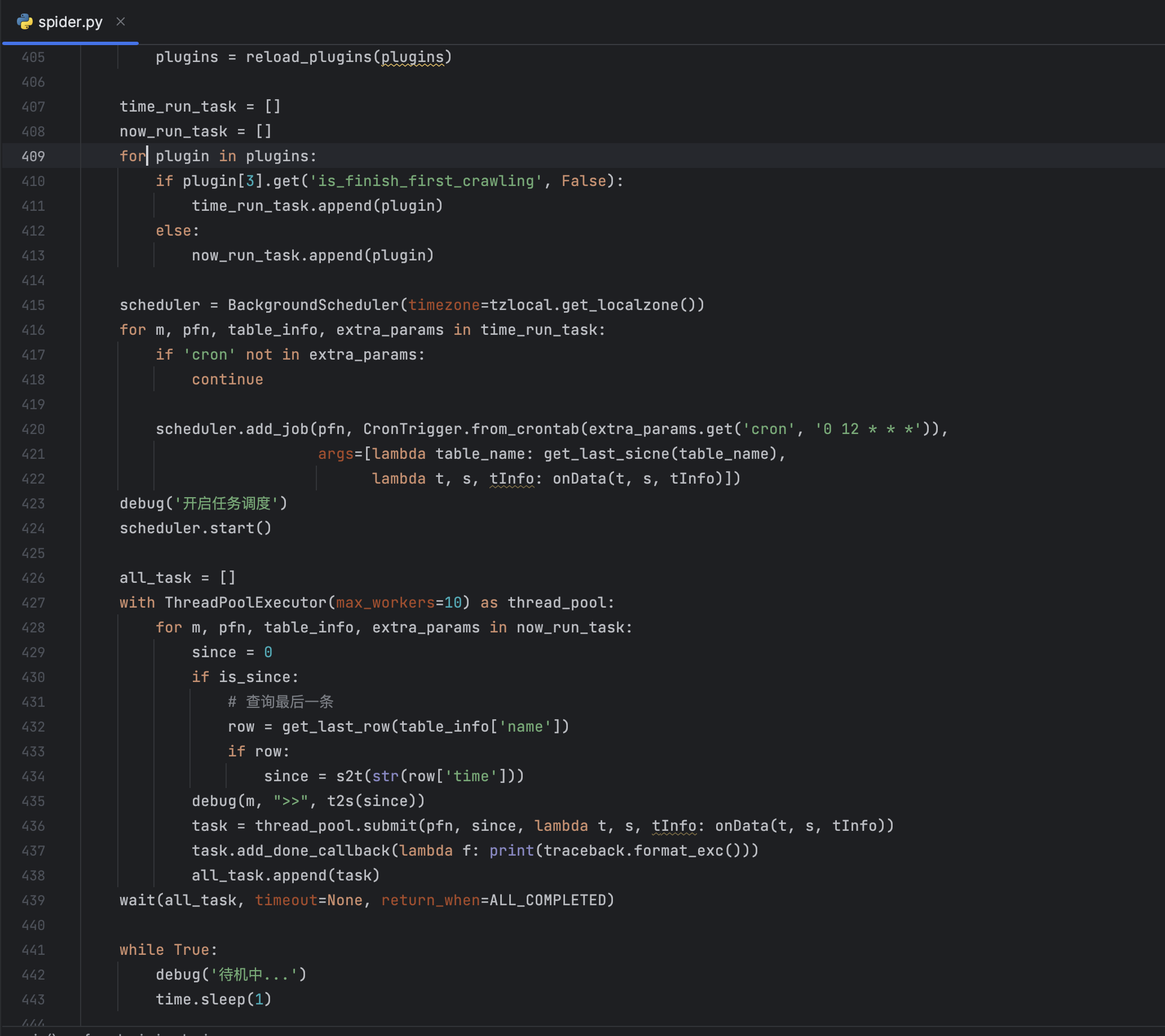Click debug('开启任务调度') line

(204, 504)
